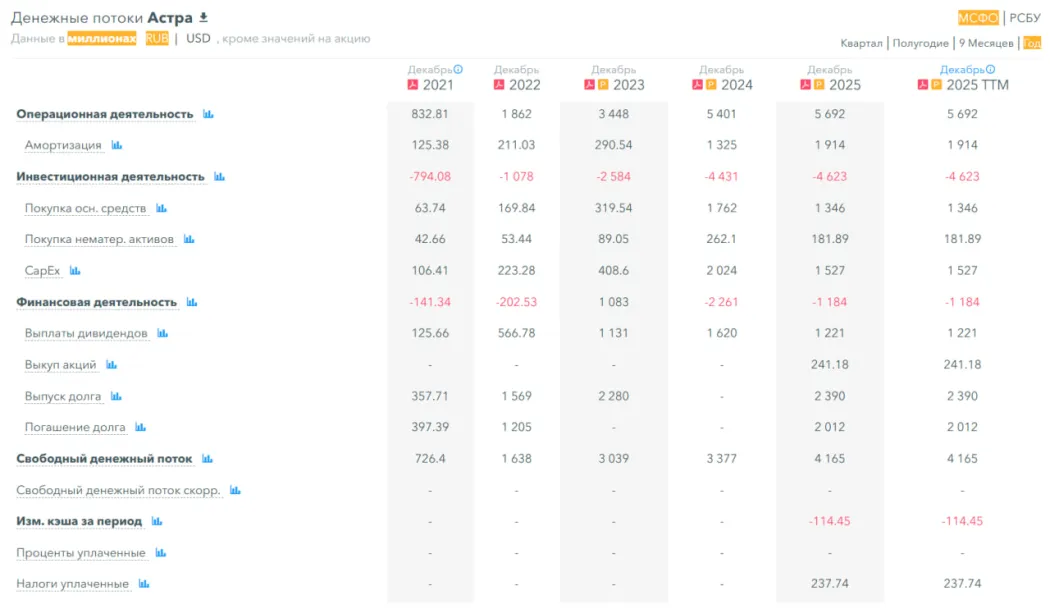Image resolution: width=1050 pixels, height=609 pixels.
Task: Select the Квартал period tab
Action: pyautogui.click(x=861, y=43)
